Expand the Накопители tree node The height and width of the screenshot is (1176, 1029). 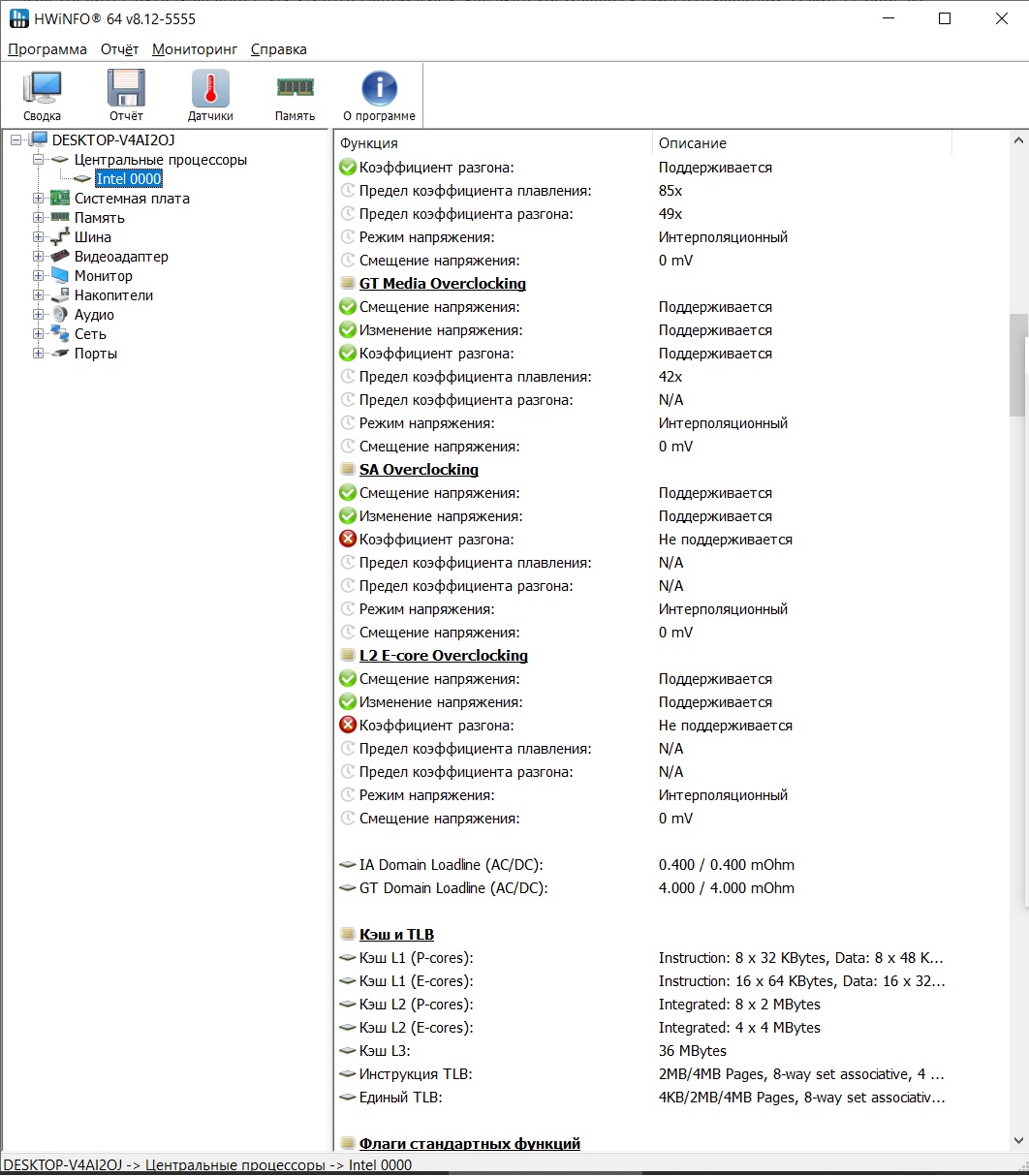point(39,295)
